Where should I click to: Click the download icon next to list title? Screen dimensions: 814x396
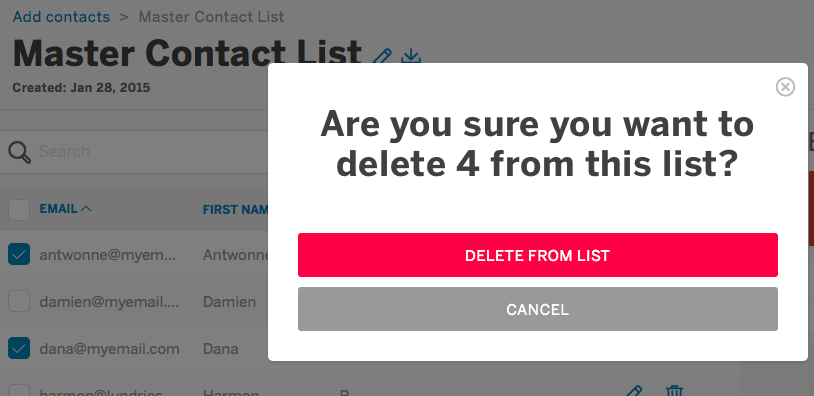pyautogui.click(x=411, y=56)
